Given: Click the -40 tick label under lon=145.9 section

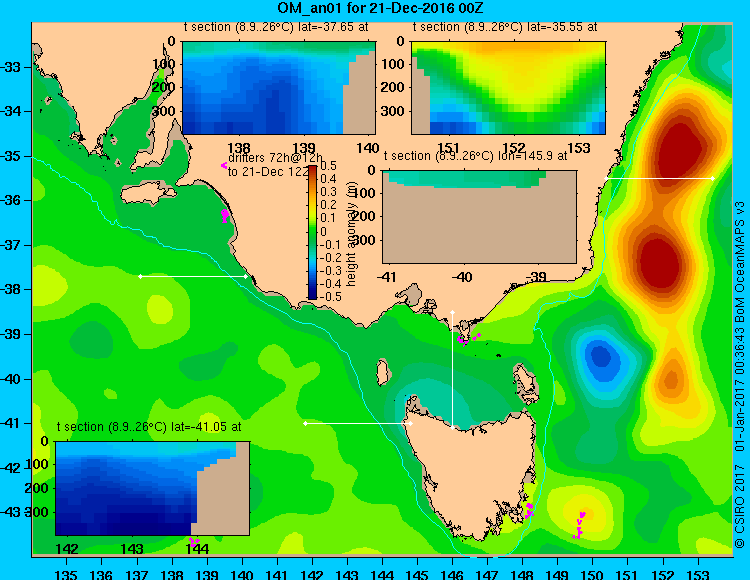Looking at the screenshot, I should click(x=462, y=276).
